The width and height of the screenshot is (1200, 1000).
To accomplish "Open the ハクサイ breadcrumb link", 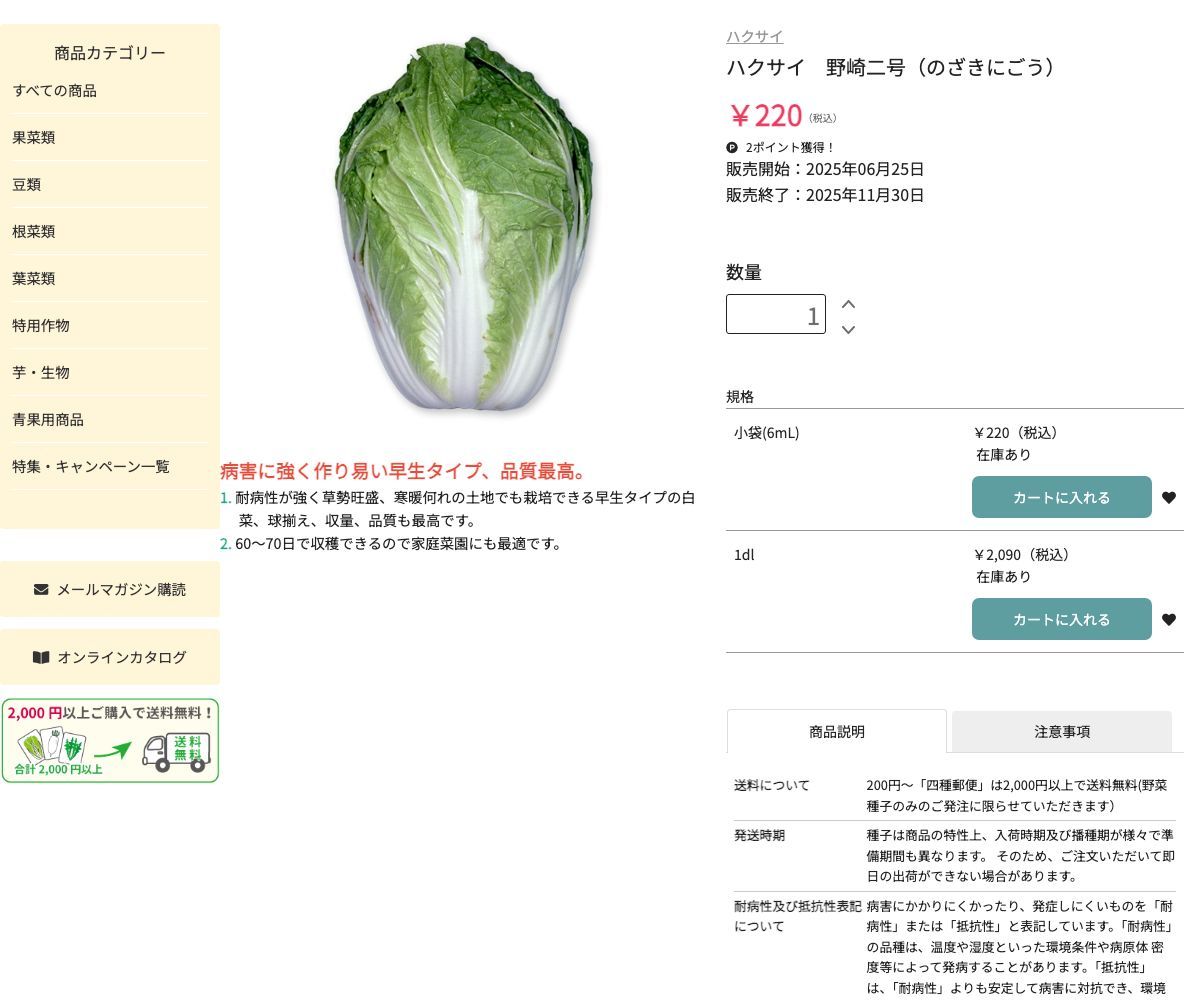I will (754, 37).
